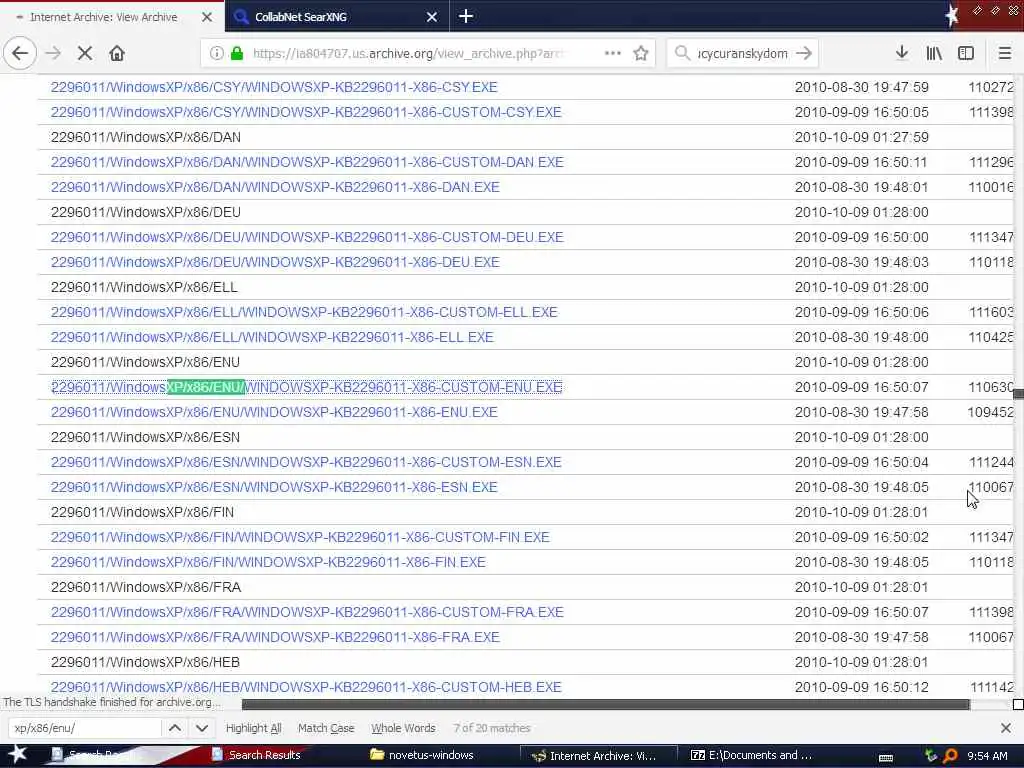Open page actions three-dot menu
1024x768 pixels.
pos(613,53)
